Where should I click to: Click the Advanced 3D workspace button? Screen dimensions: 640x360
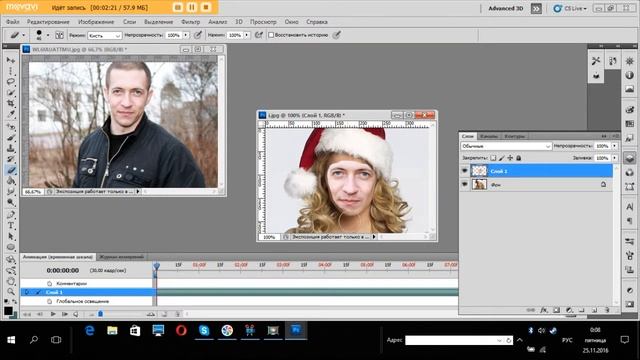[506, 9]
